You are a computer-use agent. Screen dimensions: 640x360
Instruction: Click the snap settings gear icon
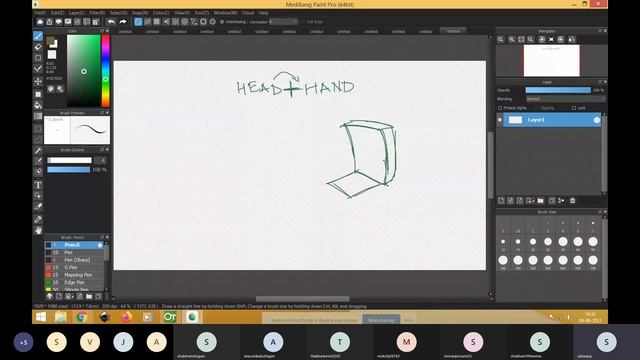212,22
